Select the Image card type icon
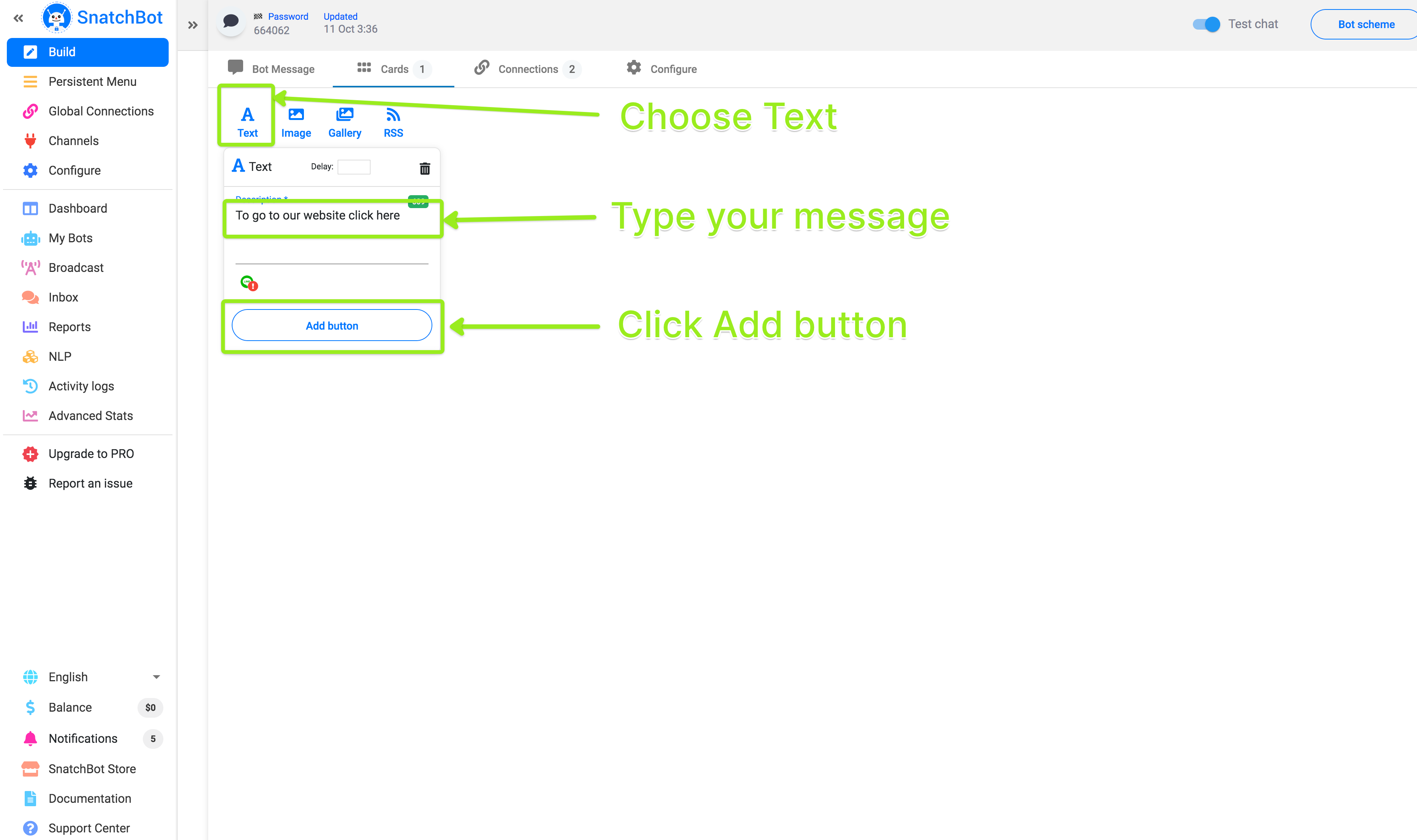Screen dimensions: 1417x840 point(296,122)
